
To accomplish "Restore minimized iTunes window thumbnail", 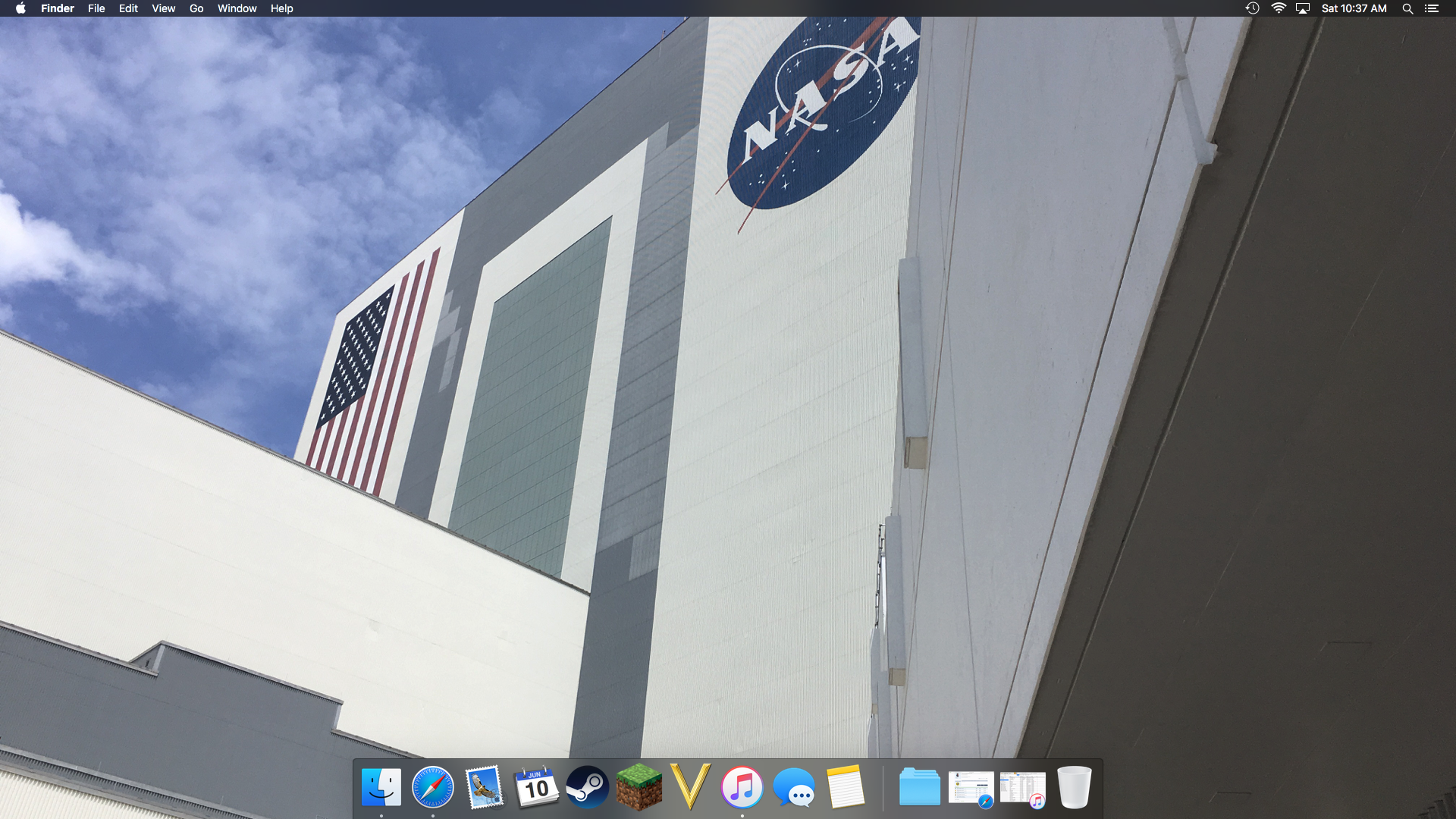I will click(x=1022, y=789).
